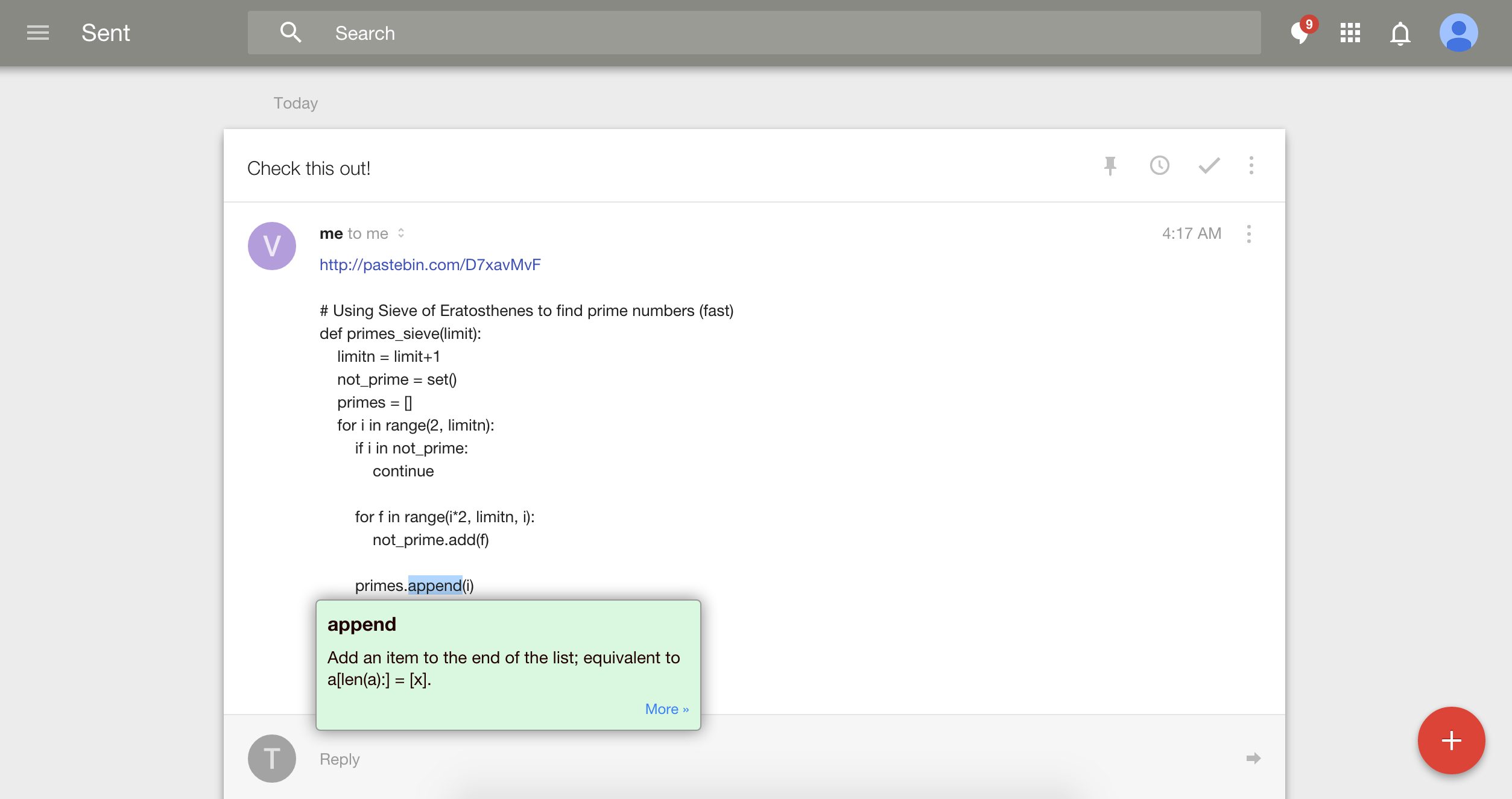Open conversation overflow menu in header

click(1251, 166)
